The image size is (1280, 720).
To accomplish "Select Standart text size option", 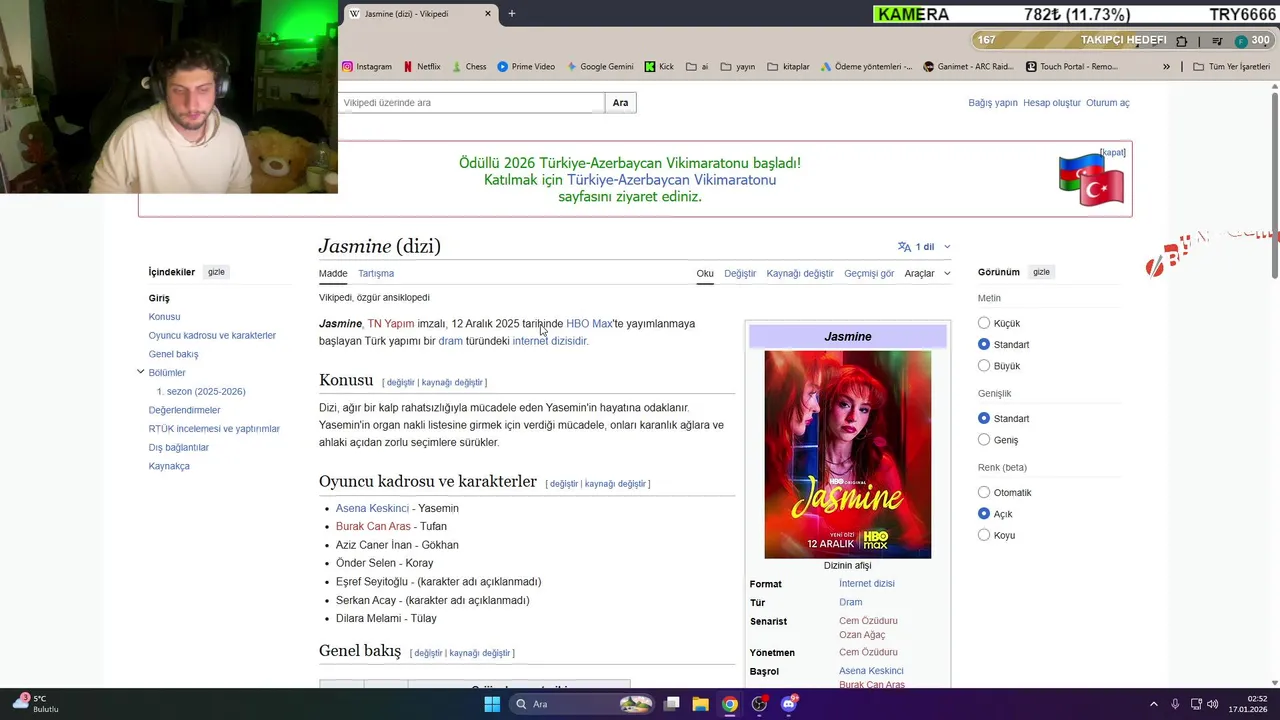I will 984,344.
